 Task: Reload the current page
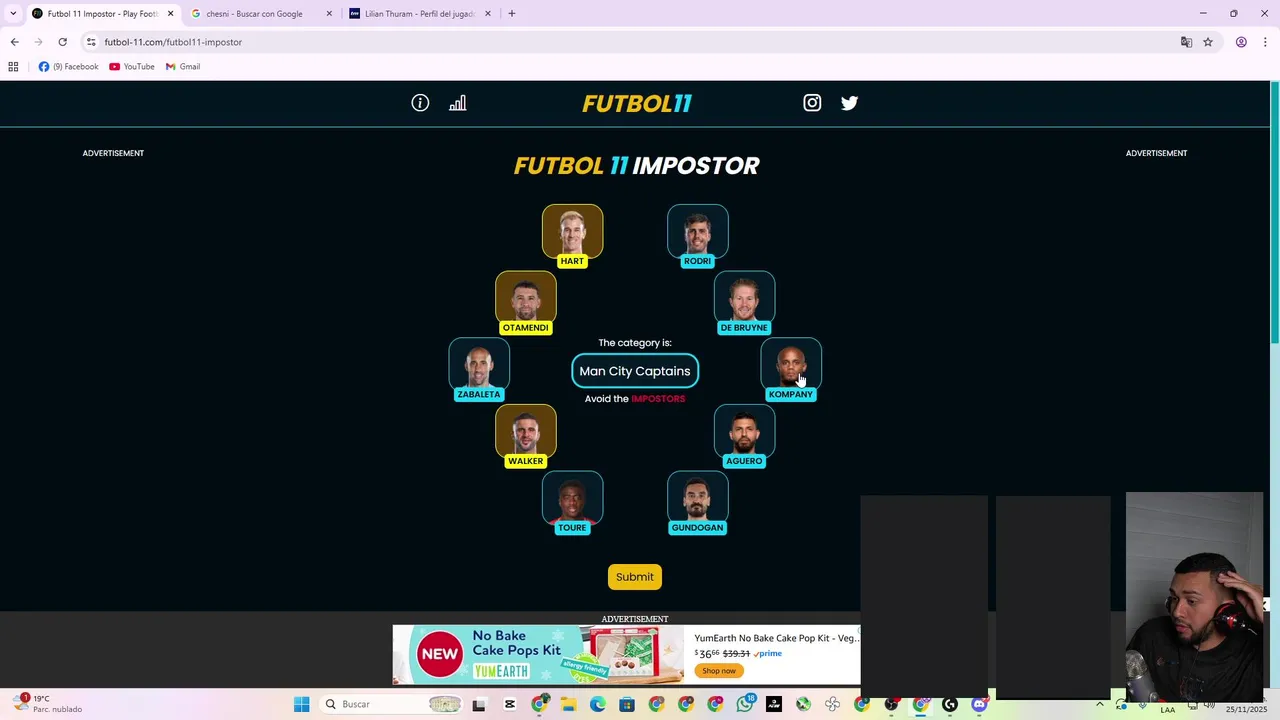(x=62, y=42)
